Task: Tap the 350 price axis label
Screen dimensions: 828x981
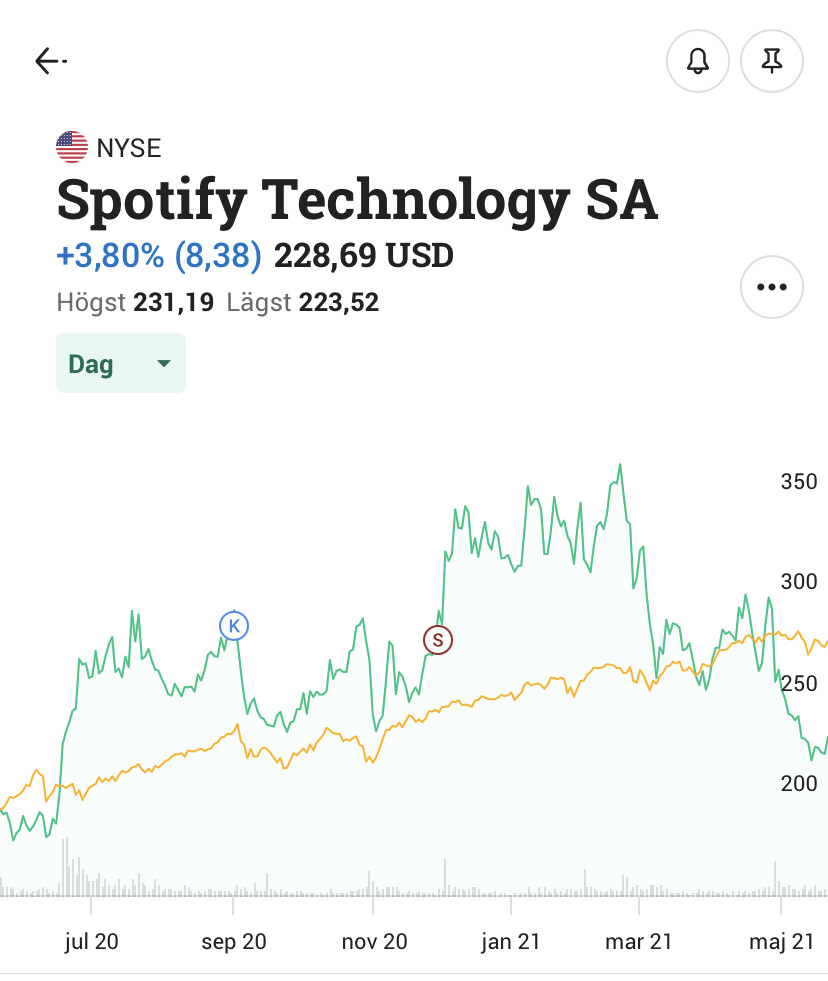Action: pyautogui.click(x=798, y=482)
